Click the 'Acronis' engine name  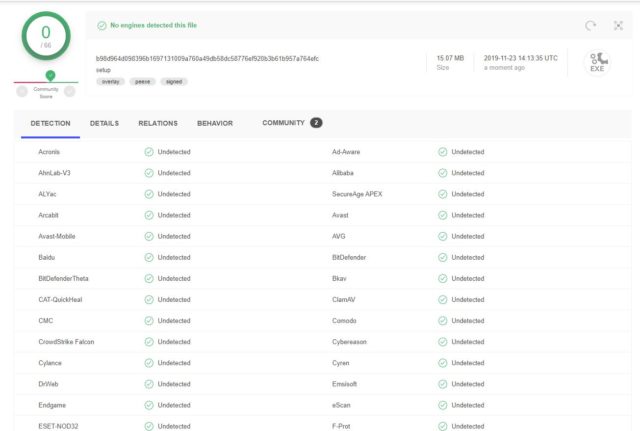coord(49,152)
